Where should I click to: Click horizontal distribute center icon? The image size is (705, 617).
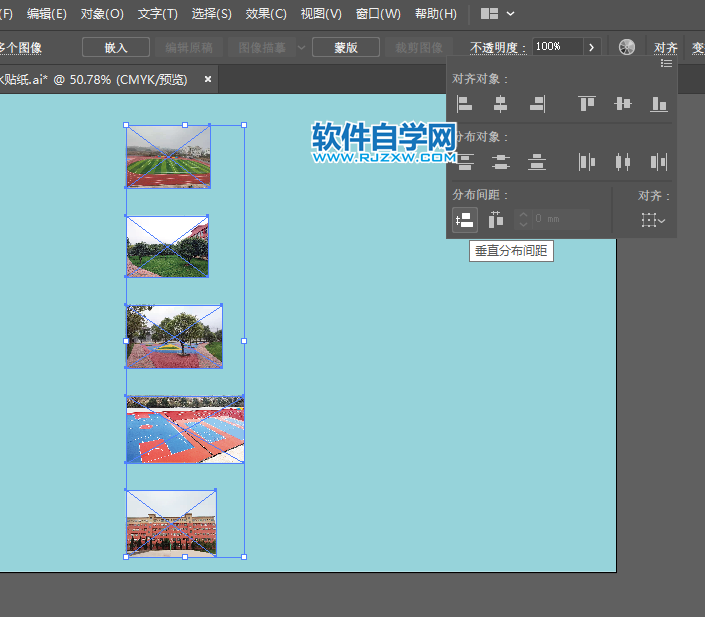pyautogui.click(x=623, y=161)
